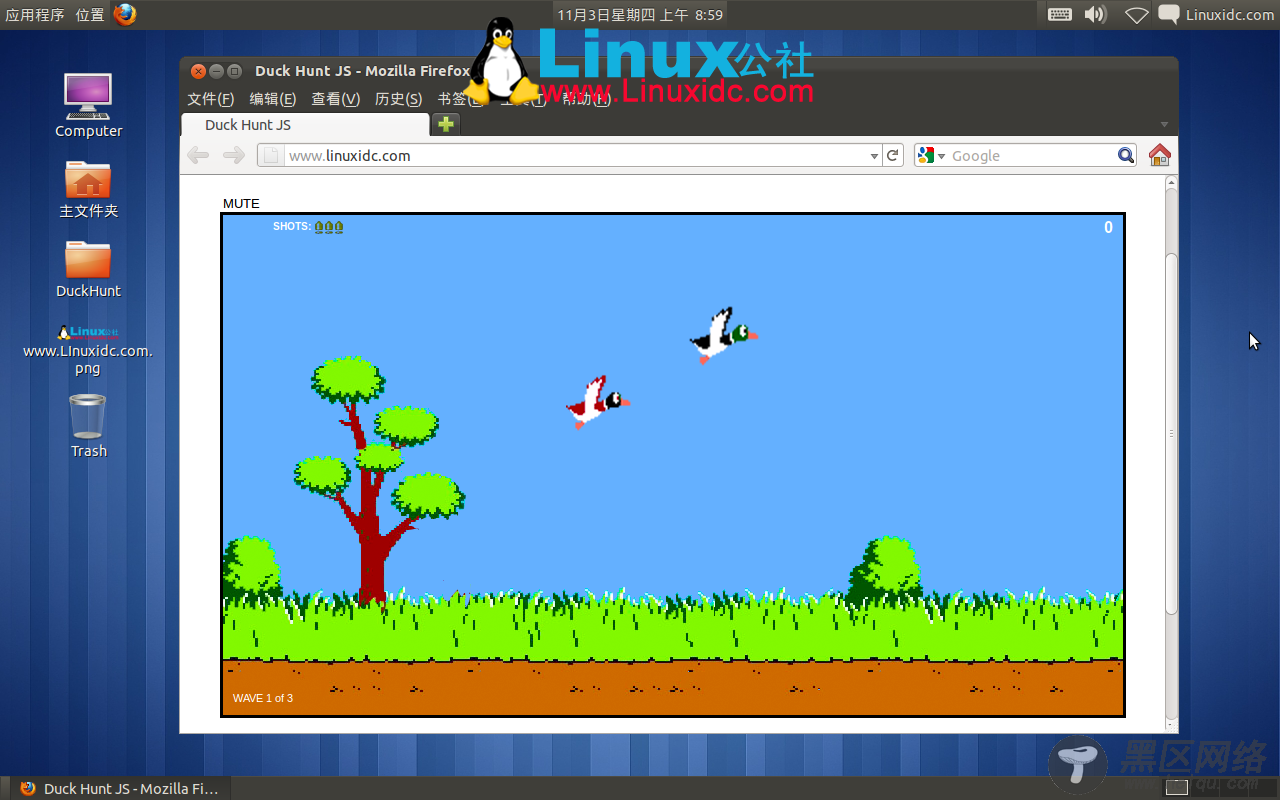This screenshot has height=800, width=1280.
Task: Open the 查看(V) menu
Action: [x=335, y=99]
